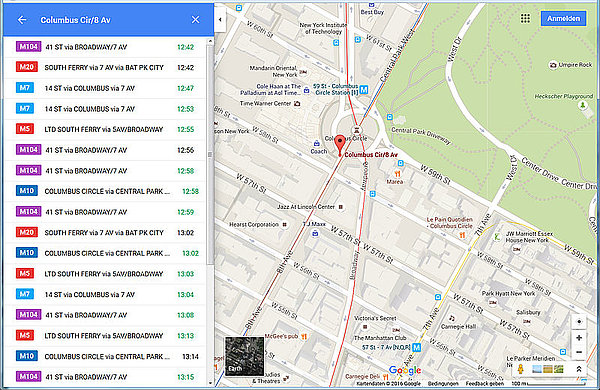The image size is (600, 390).
Task: Select the M20 South Ferry 12:42 departure
Action: click(105, 67)
